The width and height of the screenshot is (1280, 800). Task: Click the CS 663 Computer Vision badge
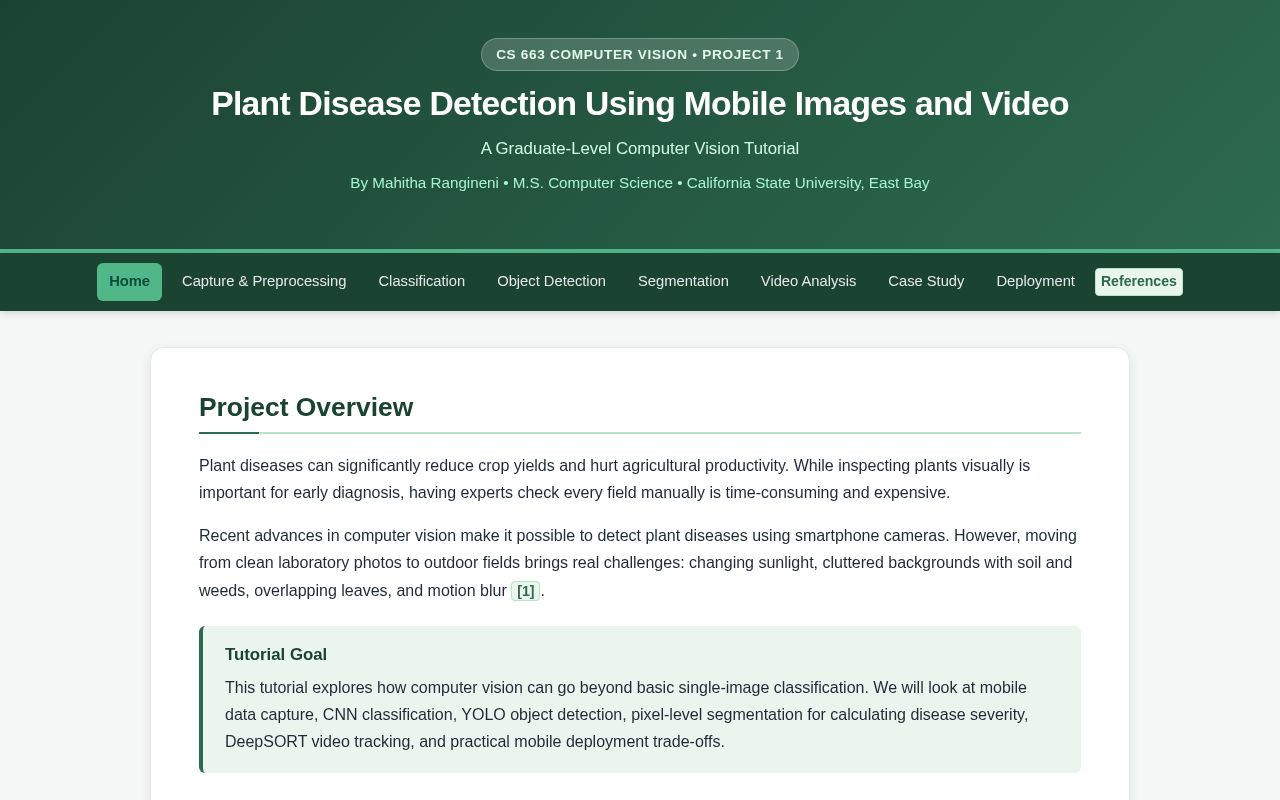(640, 55)
